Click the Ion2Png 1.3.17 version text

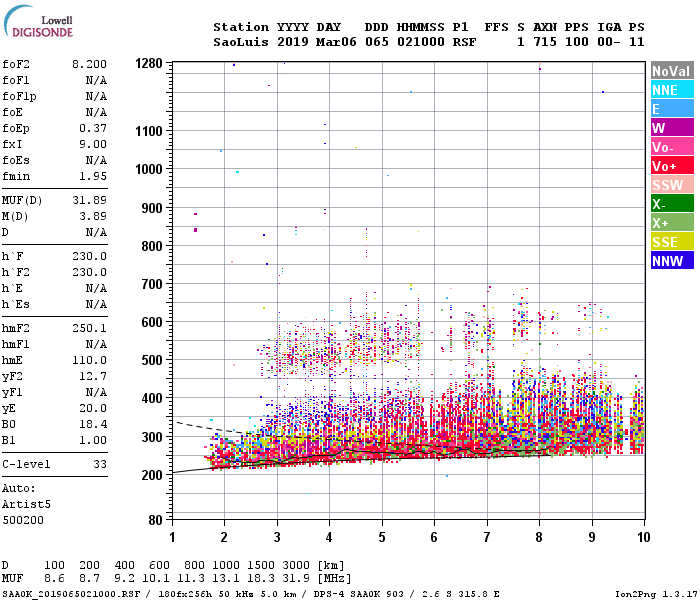(x=655, y=594)
